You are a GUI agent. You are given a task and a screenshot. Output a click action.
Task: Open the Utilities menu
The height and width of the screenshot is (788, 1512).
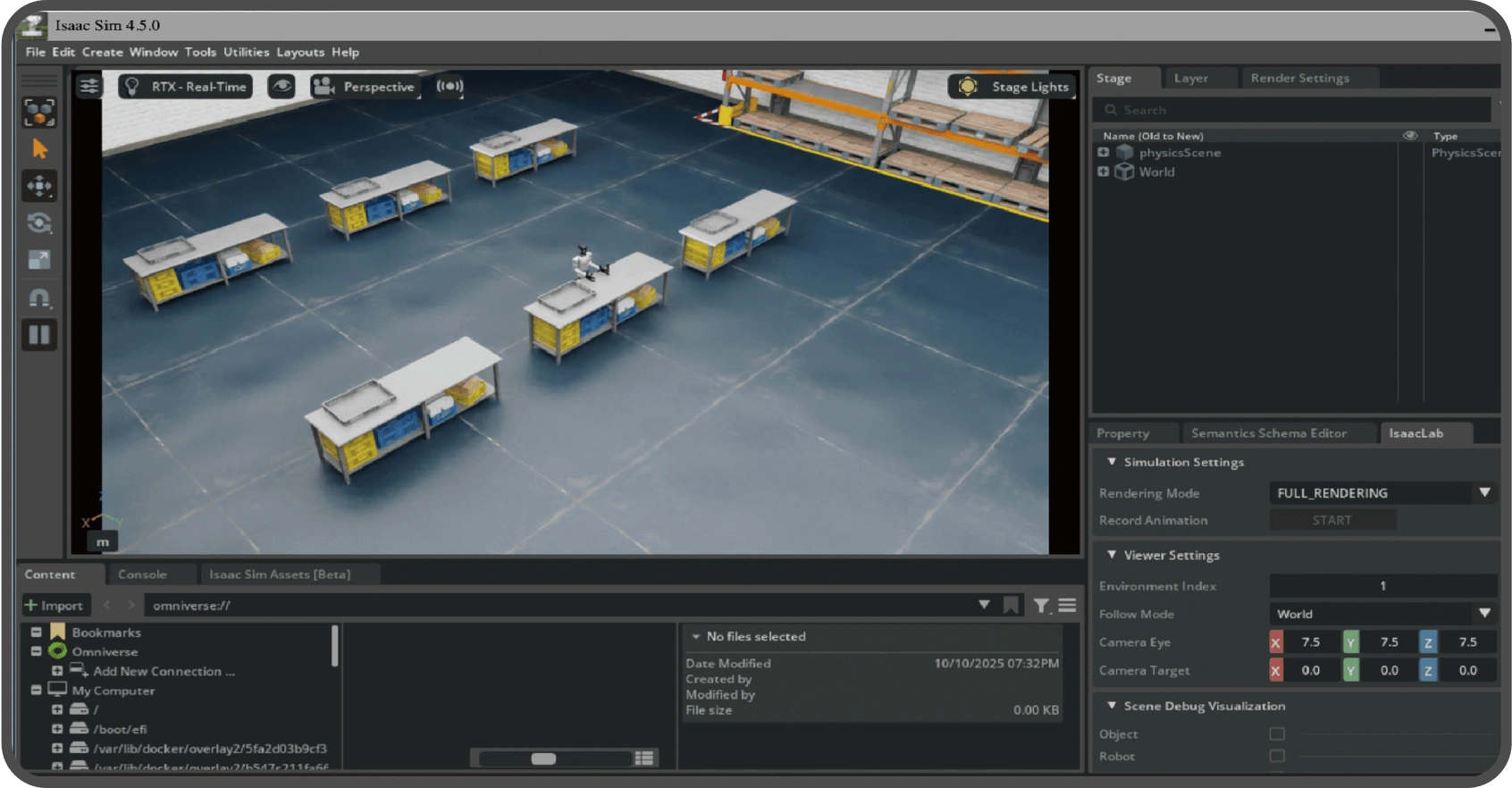(x=246, y=52)
